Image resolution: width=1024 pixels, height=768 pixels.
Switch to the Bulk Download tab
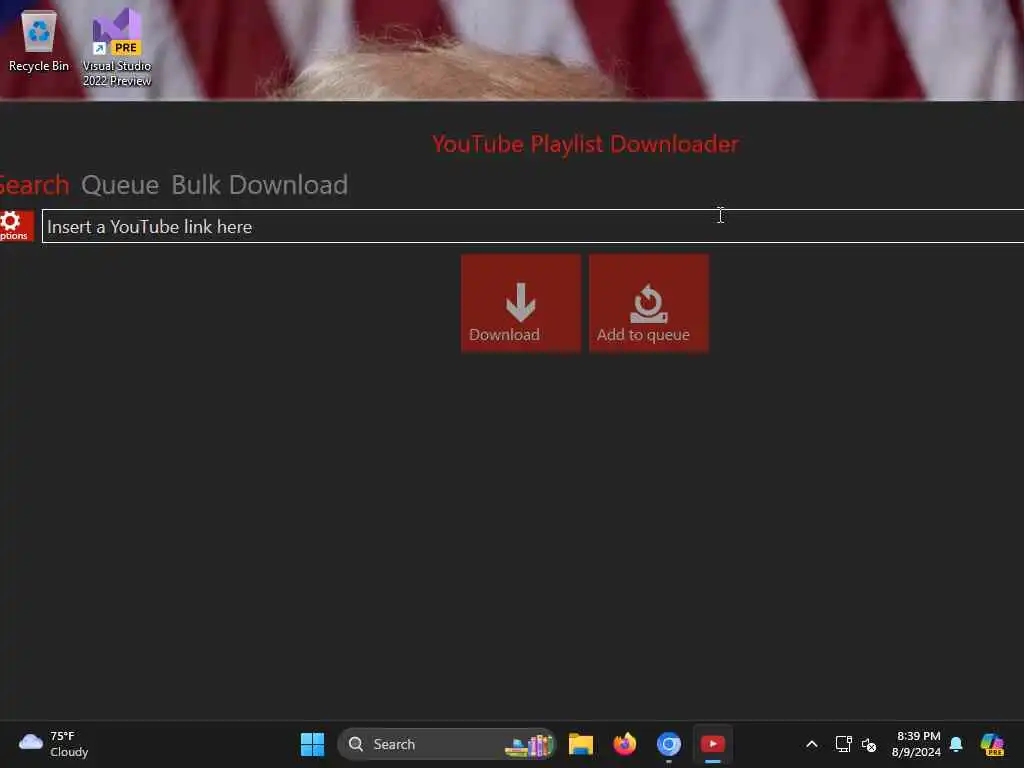point(259,185)
